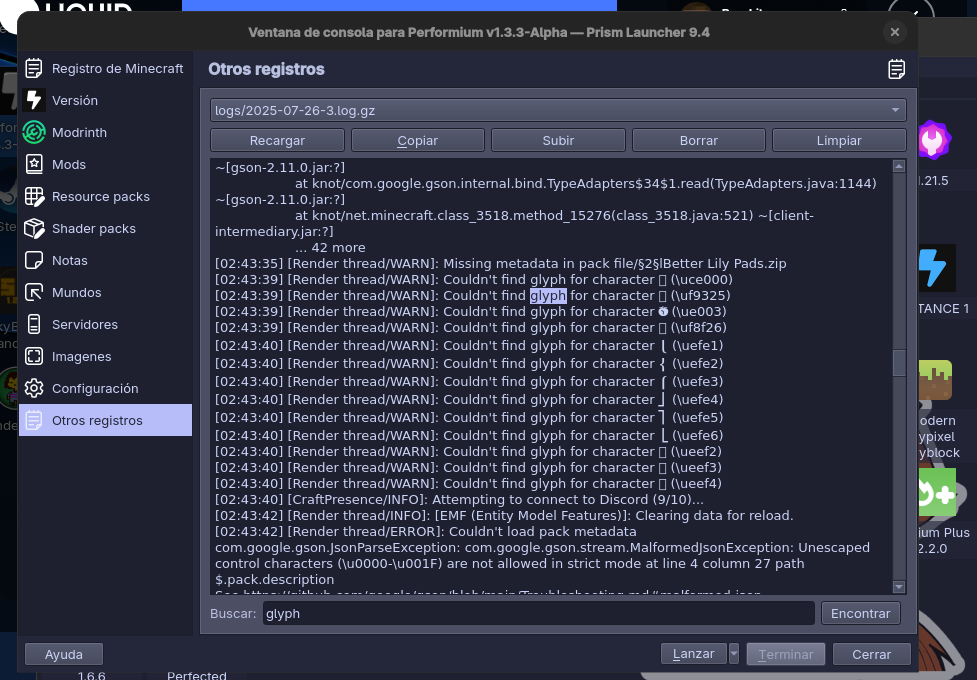
Task: Open the Imagenes screenshot icon
Action: (34, 357)
